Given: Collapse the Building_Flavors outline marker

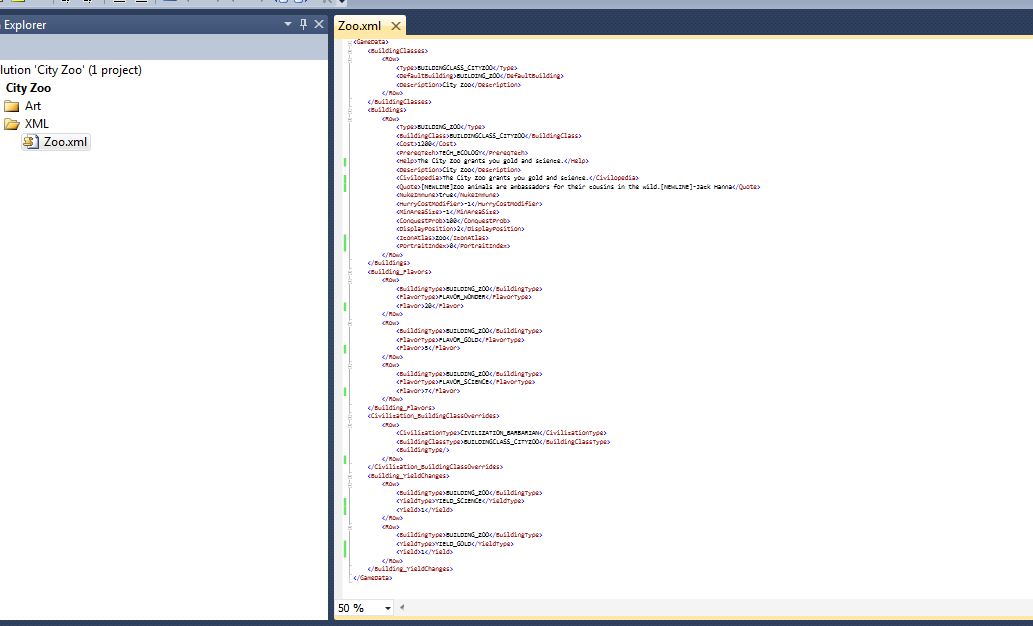Looking at the screenshot, I should tap(349, 271).
